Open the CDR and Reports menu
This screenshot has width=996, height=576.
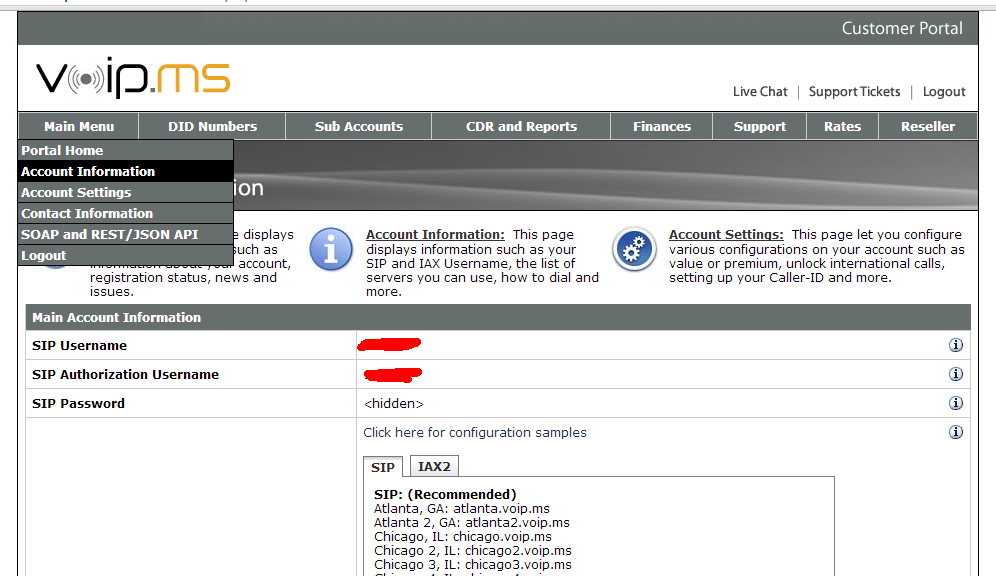[x=521, y=127]
